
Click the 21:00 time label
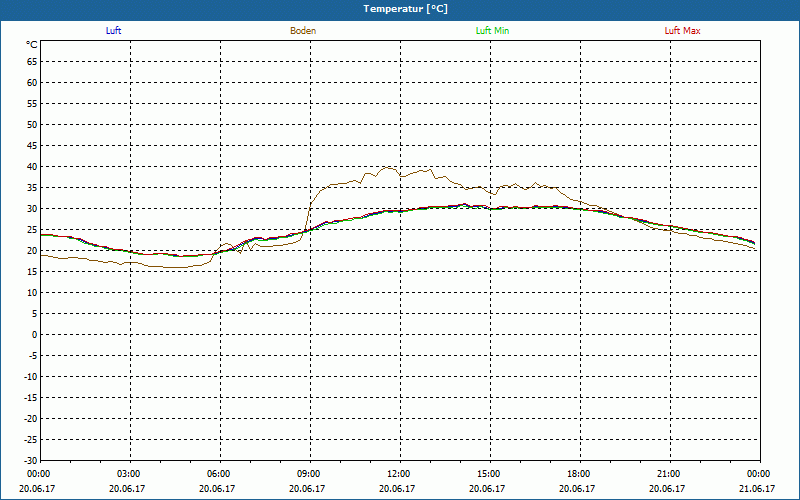click(668, 474)
